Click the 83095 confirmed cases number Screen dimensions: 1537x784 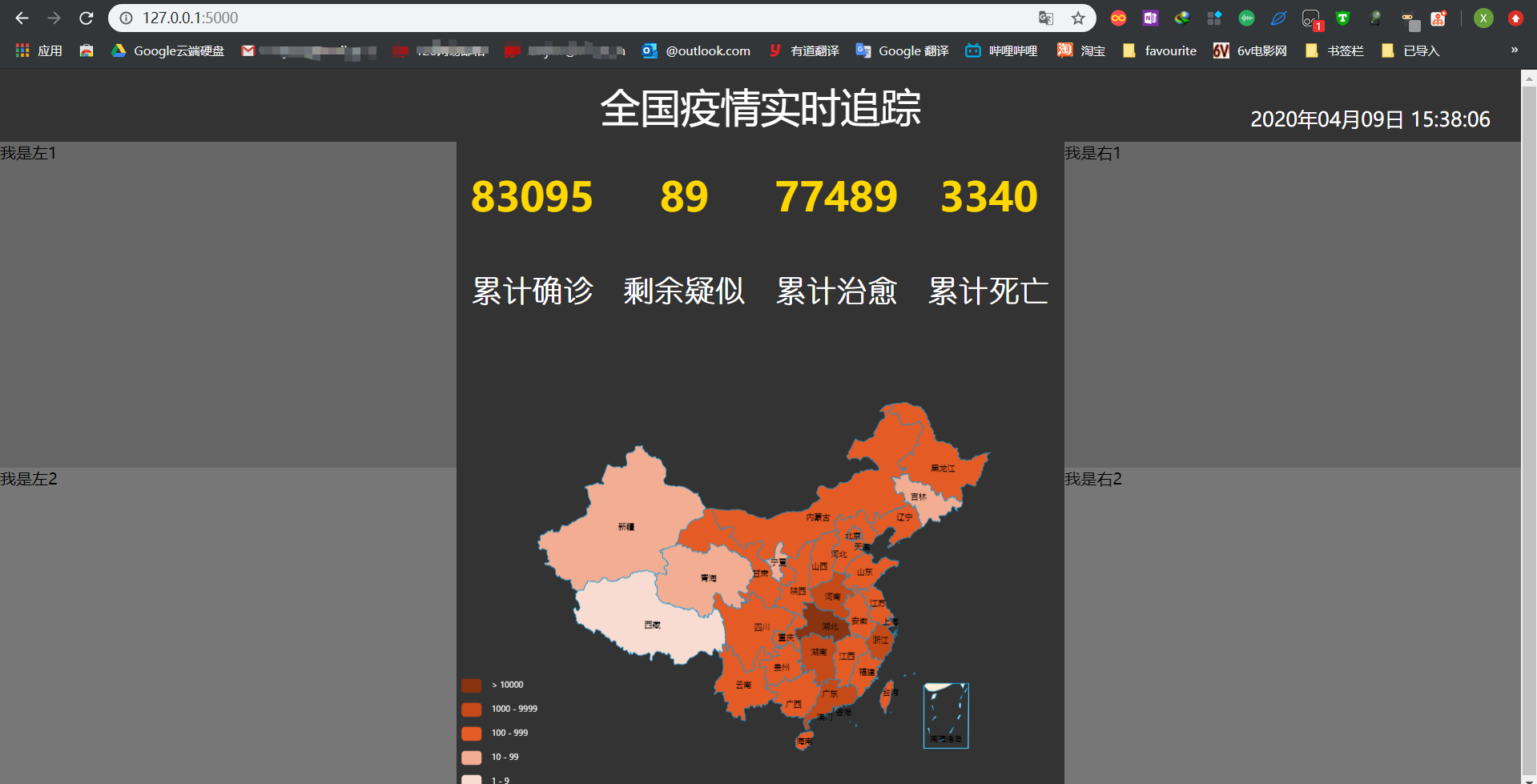click(532, 197)
